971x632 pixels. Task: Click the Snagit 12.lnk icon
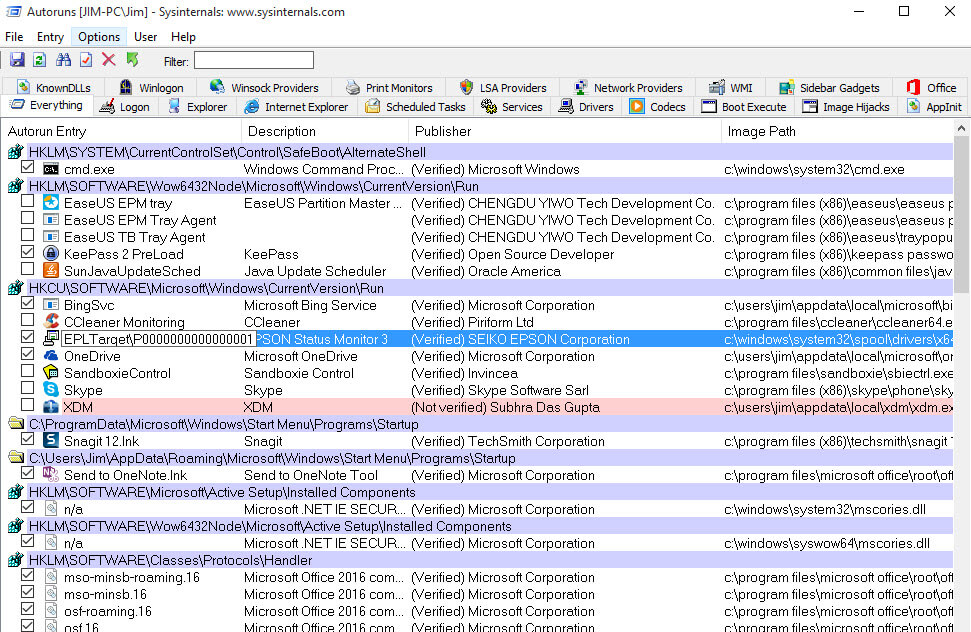[51, 440]
